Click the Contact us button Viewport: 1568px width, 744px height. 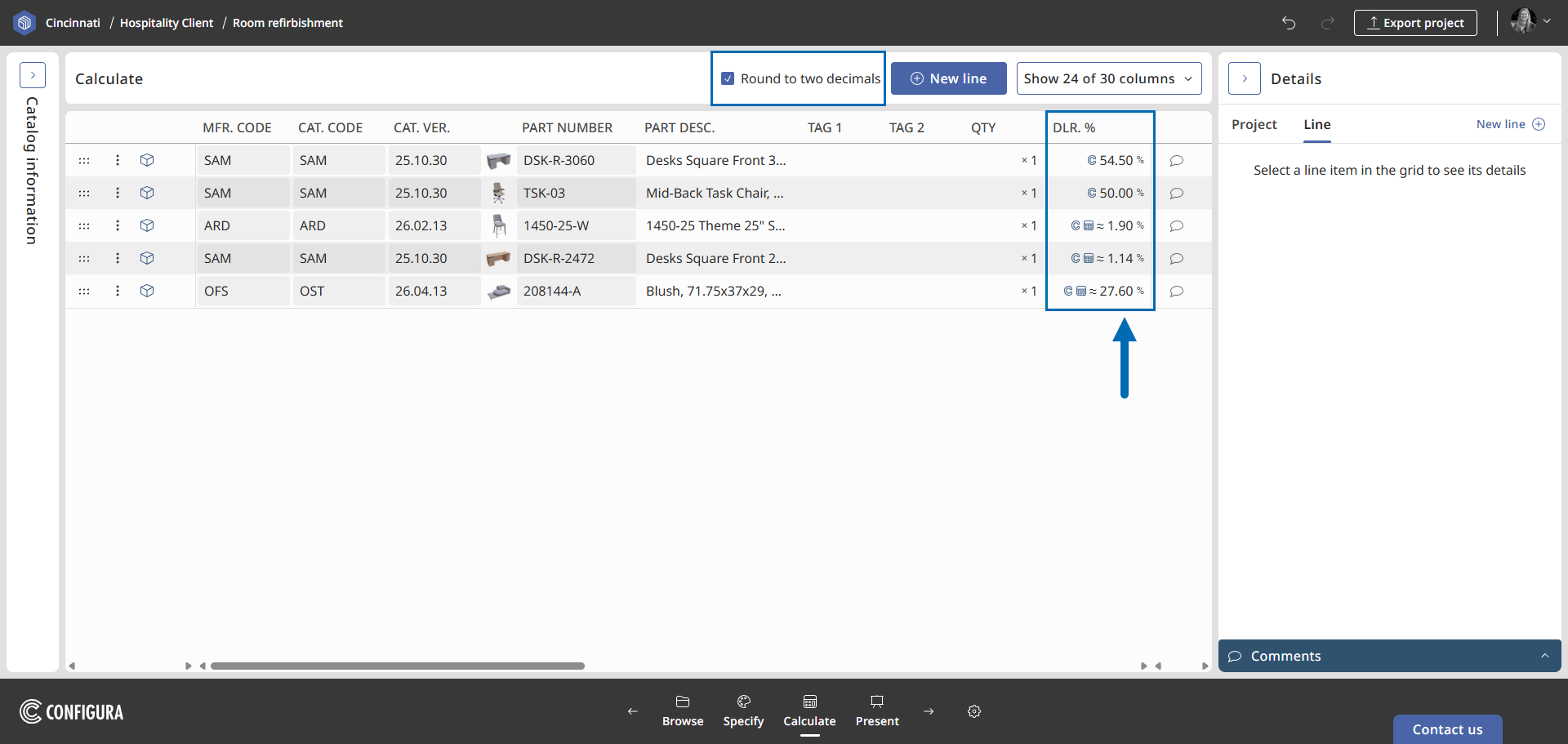click(x=1447, y=729)
